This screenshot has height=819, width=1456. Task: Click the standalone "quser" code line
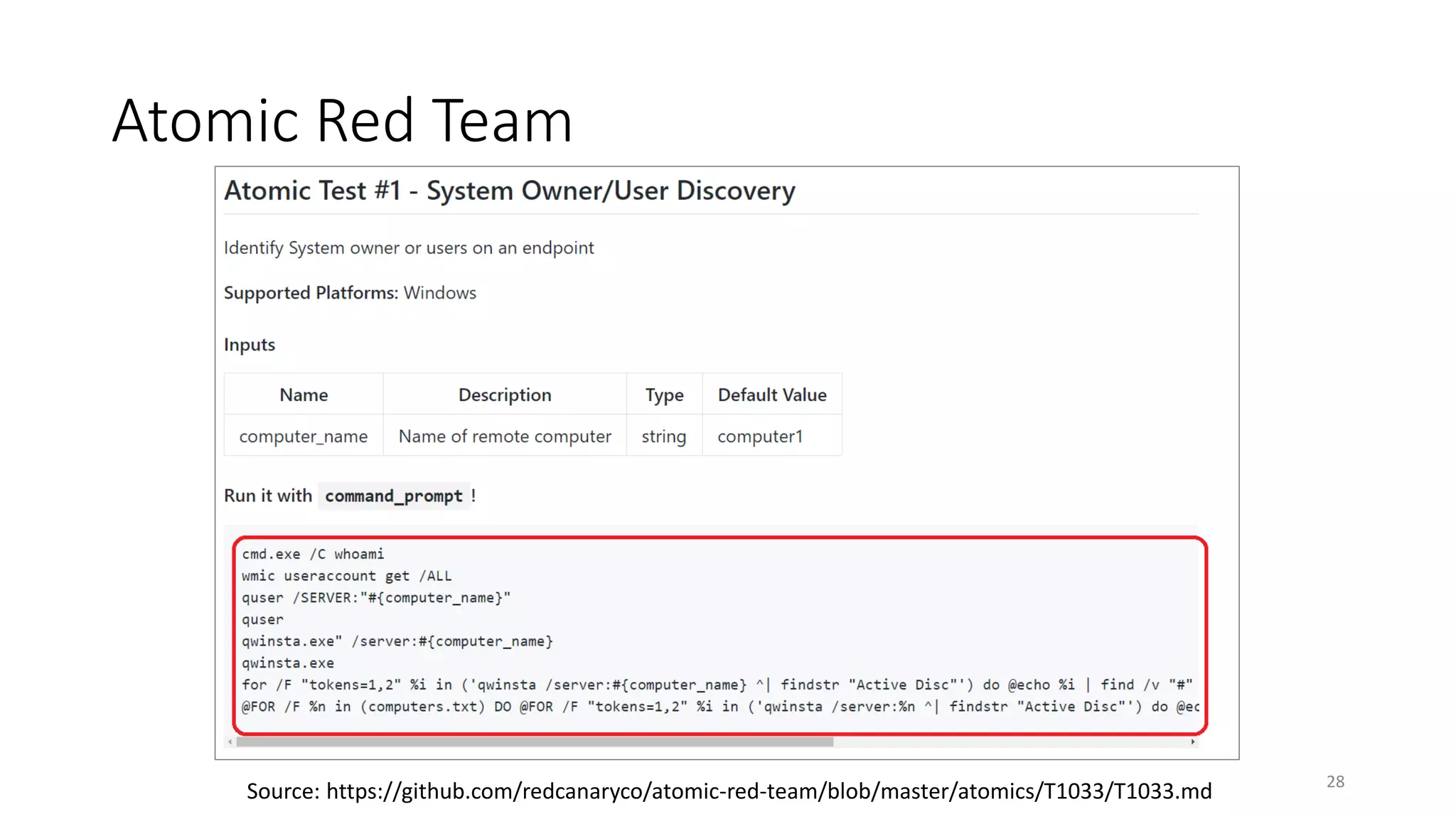pos(262,620)
